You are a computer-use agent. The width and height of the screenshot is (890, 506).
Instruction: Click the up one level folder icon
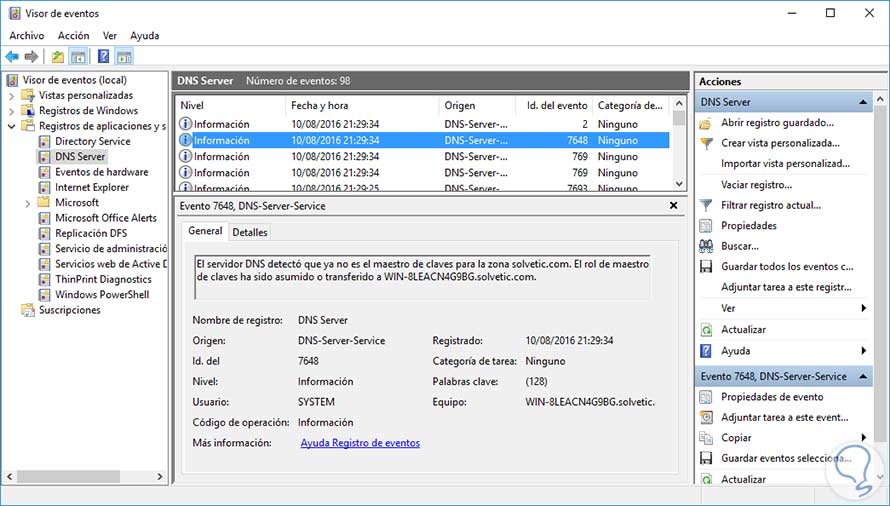(x=58, y=56)
